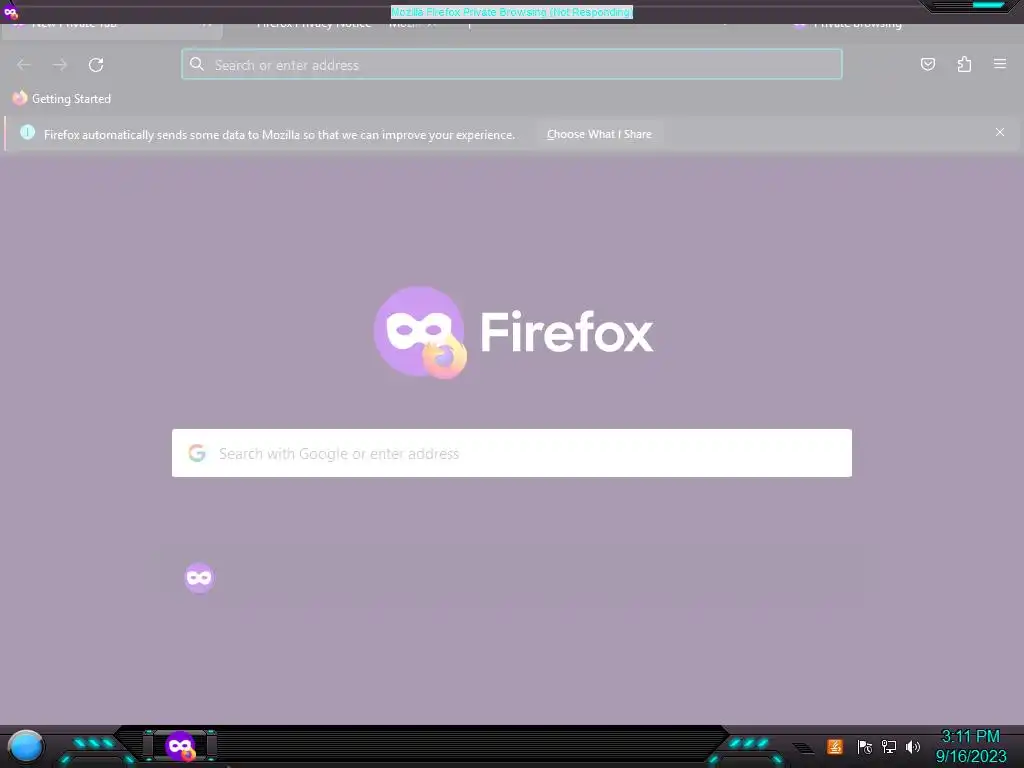Click the Firefox private browsing logo
The image size is (1024, 768).
tap(420, 332)
